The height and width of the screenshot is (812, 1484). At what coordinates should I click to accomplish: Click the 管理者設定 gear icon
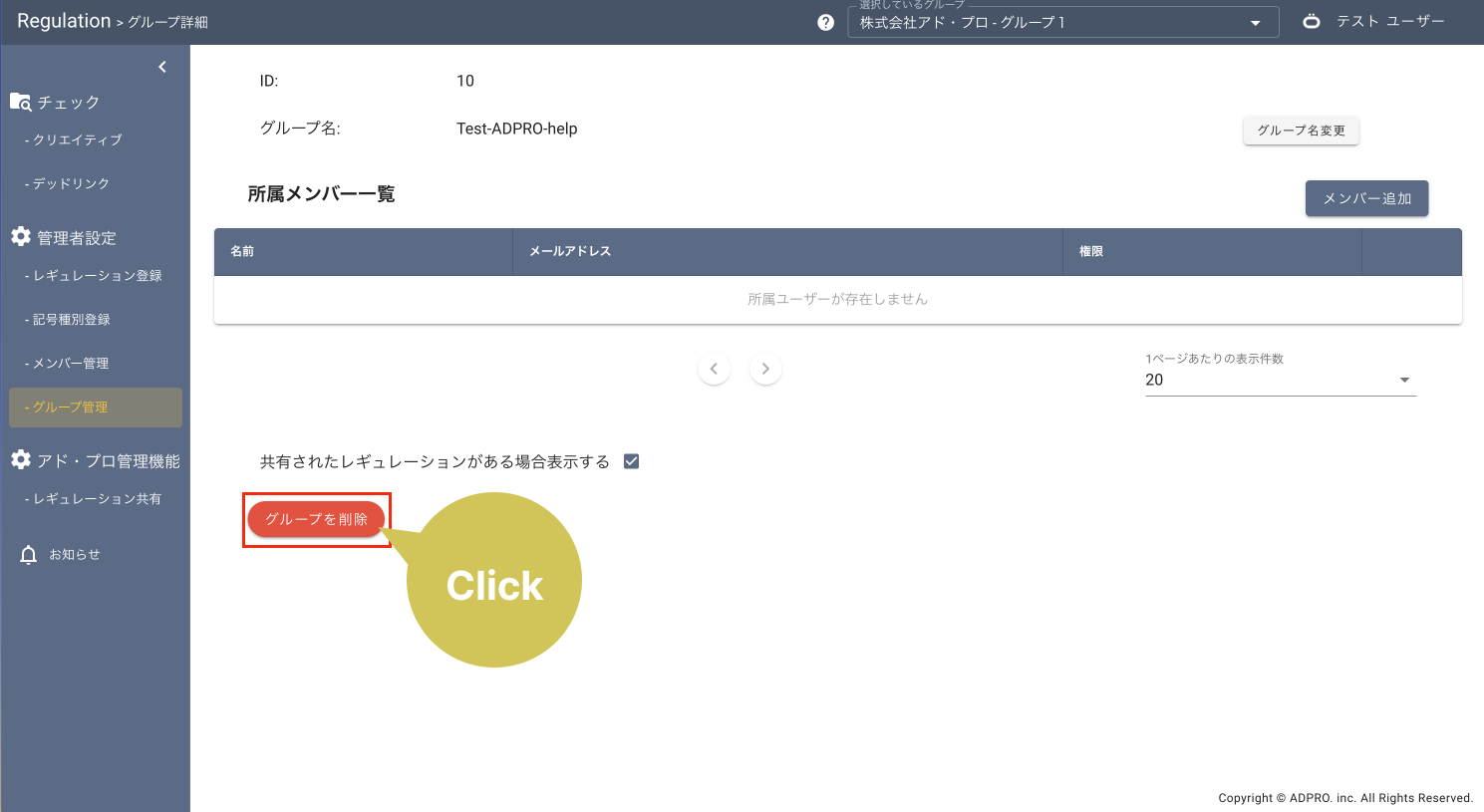click(21, 237)
